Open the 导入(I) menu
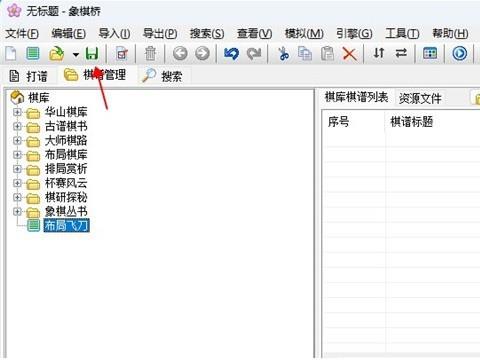This screenshot has width=480, height=360. point(114,33)
